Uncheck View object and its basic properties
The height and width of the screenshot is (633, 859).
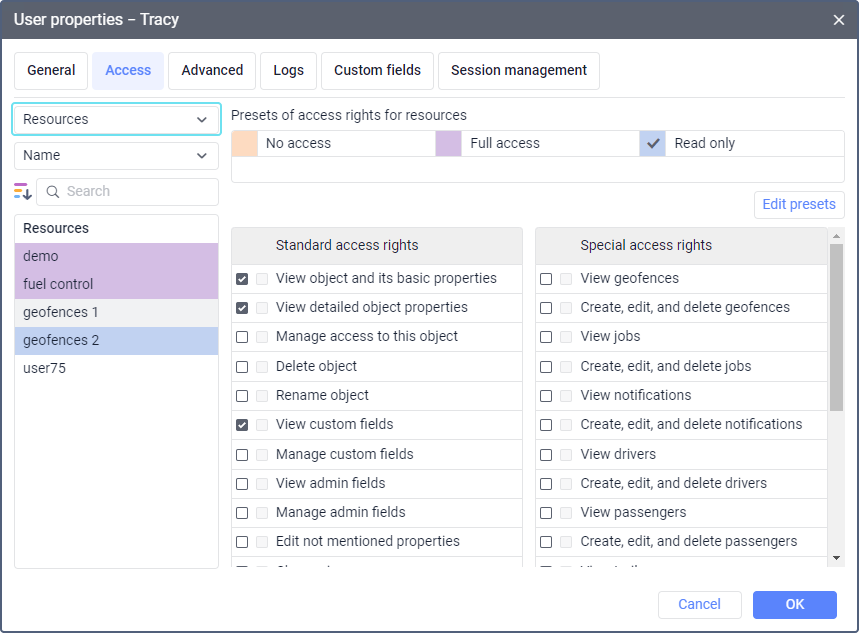[242, 279]
